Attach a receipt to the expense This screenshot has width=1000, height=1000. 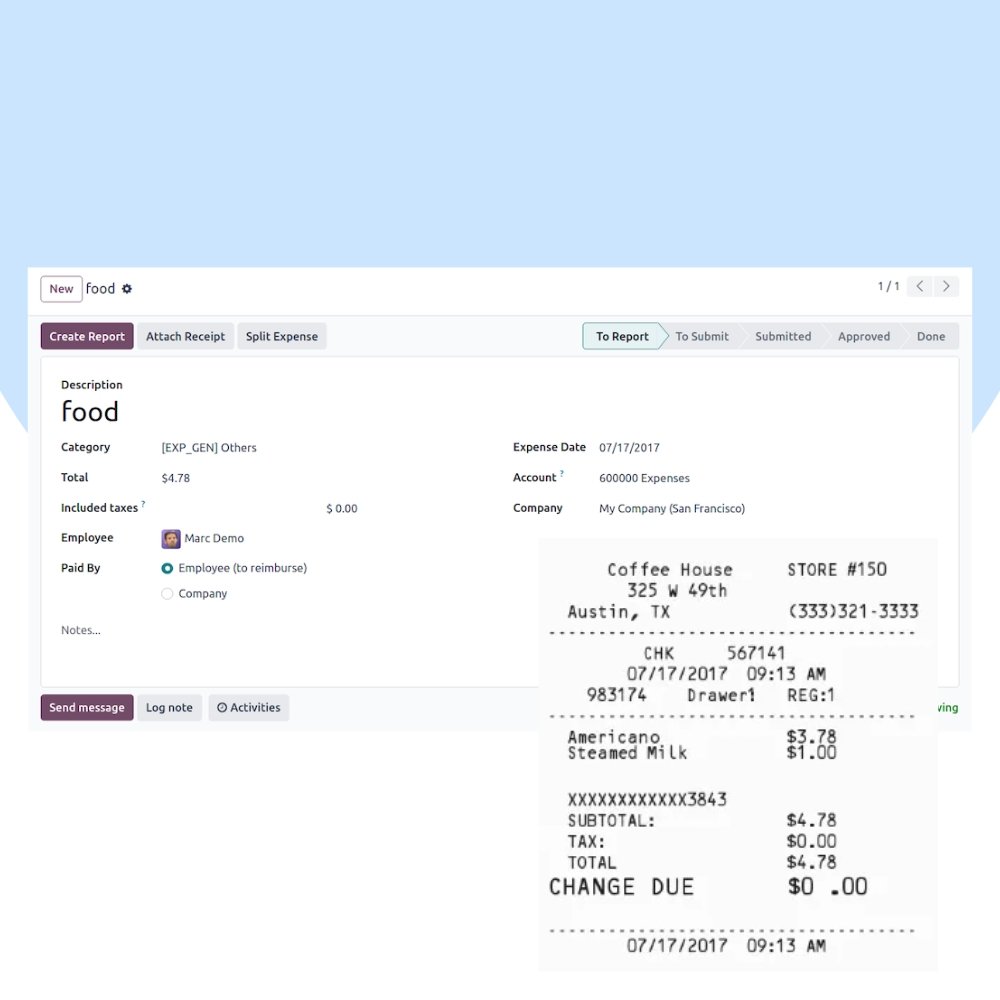point(185,336)
